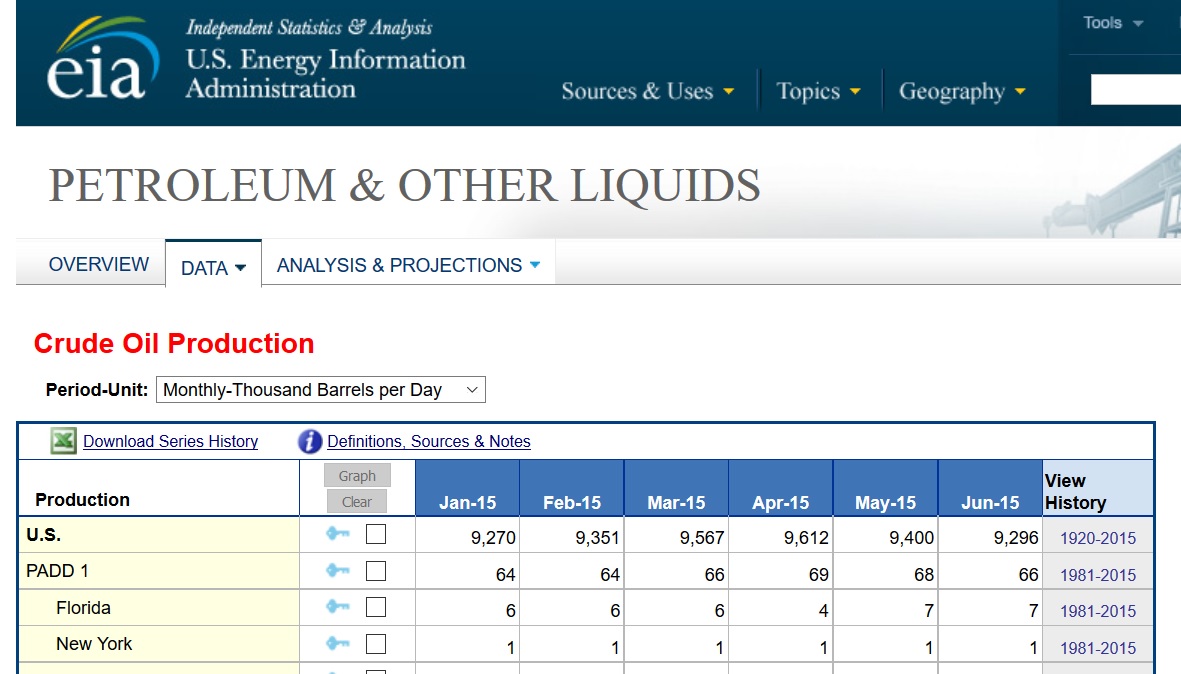
Task: Open the U.S. 1920-2015 history link
Action: pos(1098,538)
